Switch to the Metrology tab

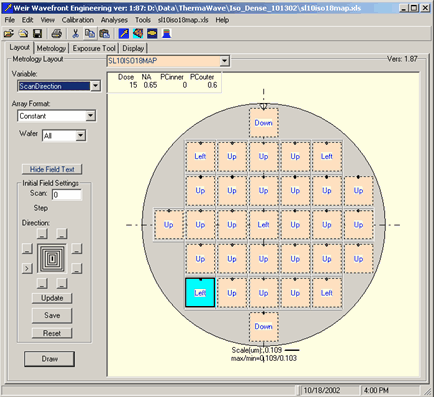[51, 48]
